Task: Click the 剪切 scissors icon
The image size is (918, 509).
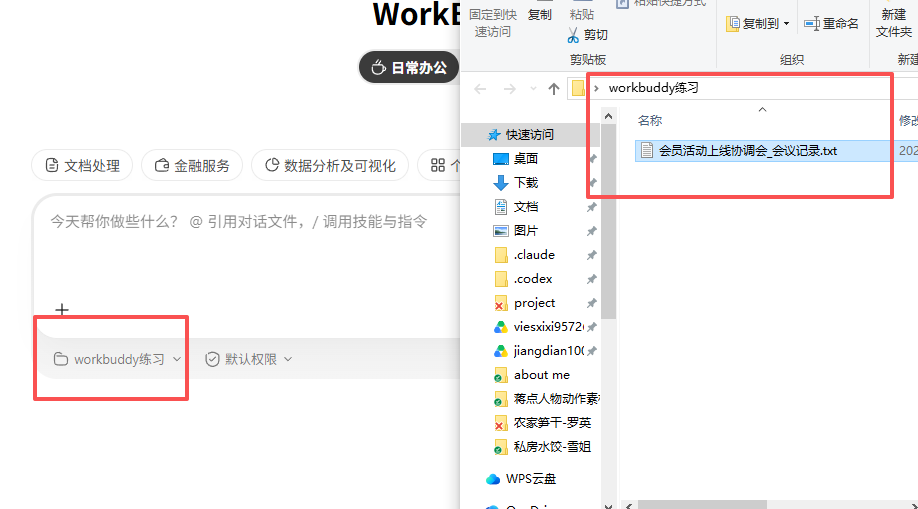Action: point(573,35)
